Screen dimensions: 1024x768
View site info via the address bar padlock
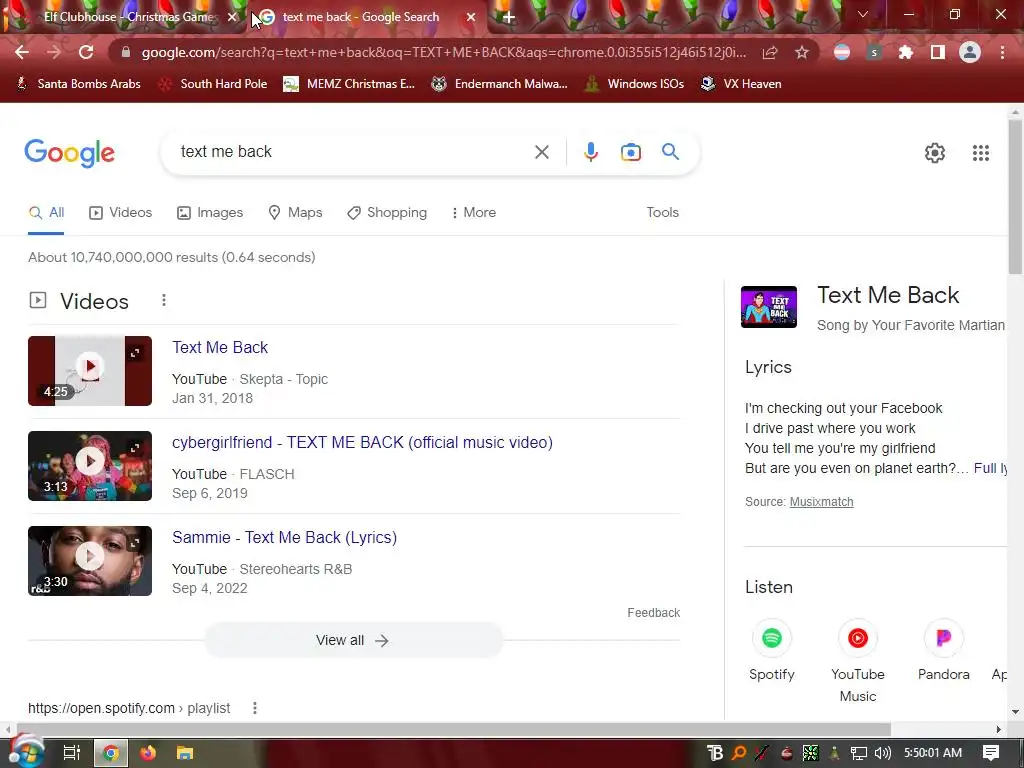126,52
